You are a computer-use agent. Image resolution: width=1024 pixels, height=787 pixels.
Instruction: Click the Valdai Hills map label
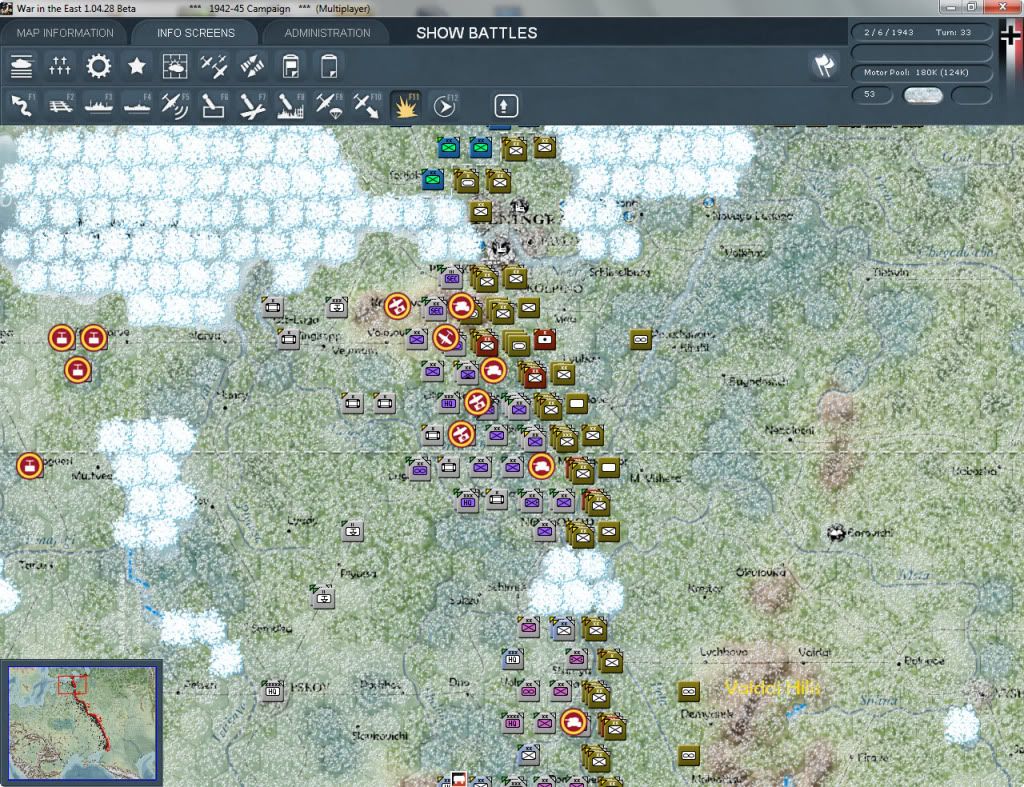[x=773, y=688]
